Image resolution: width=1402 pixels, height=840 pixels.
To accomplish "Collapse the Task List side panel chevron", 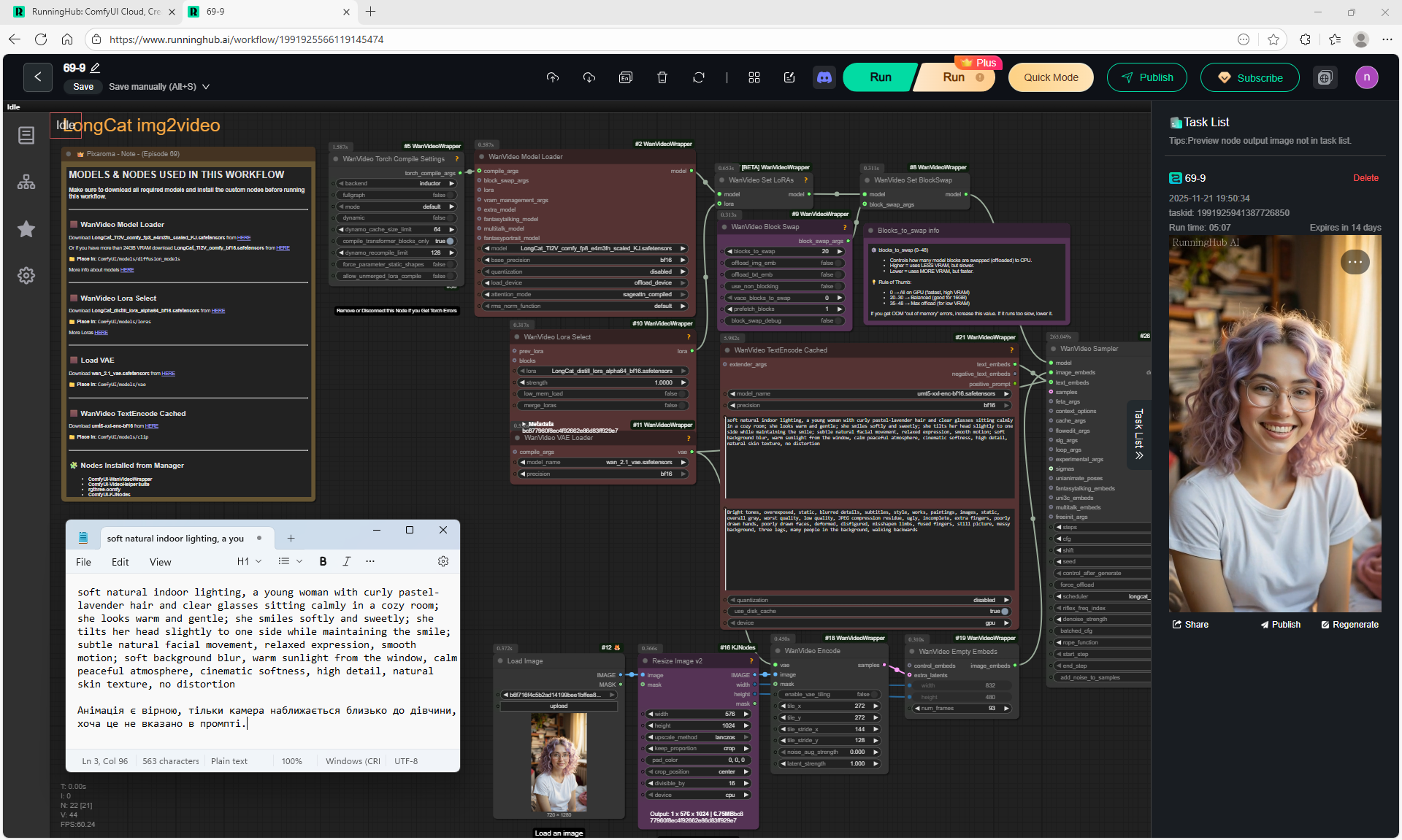I will click(1139, 455).
